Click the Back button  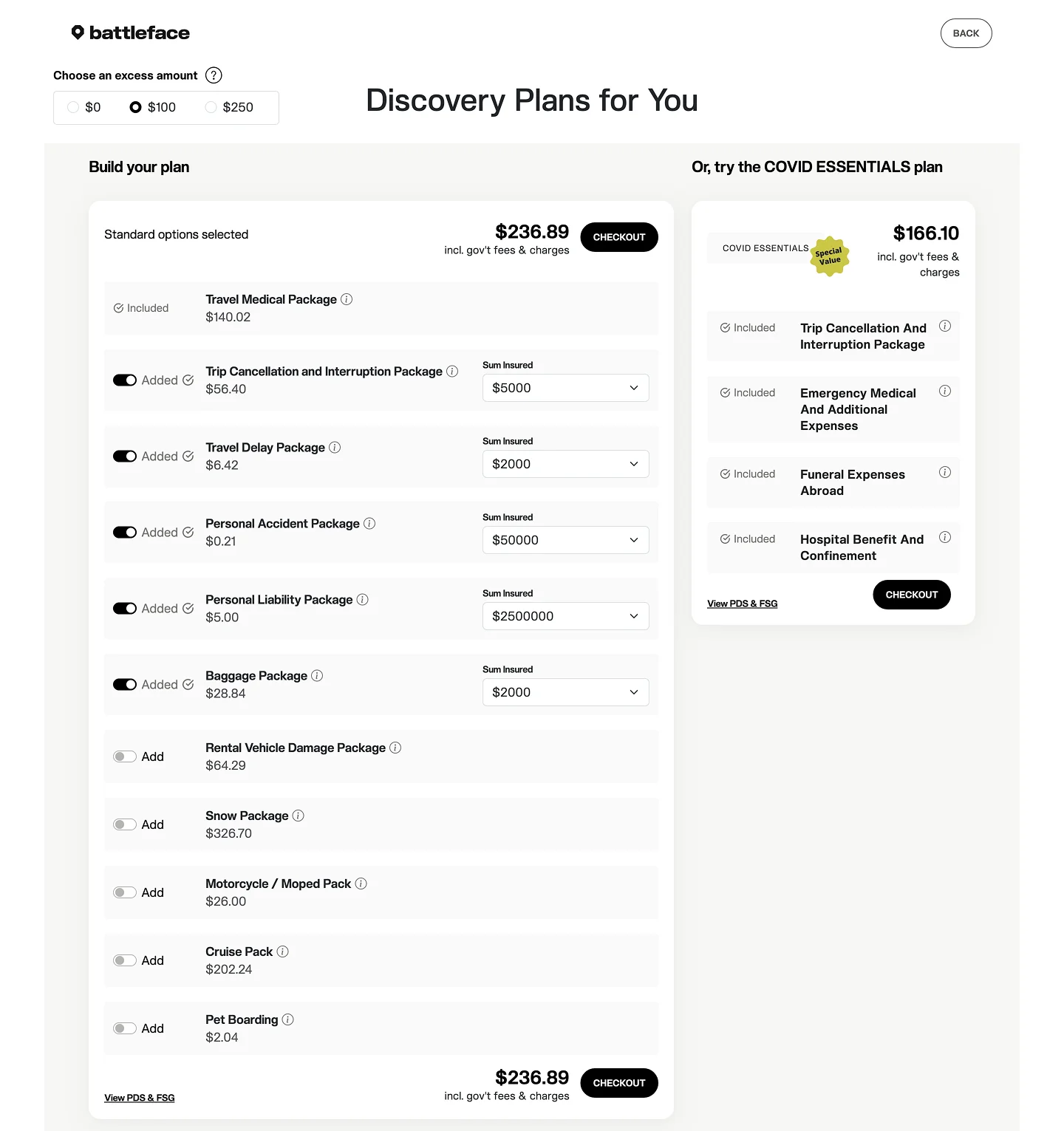(x=966, y=33)
